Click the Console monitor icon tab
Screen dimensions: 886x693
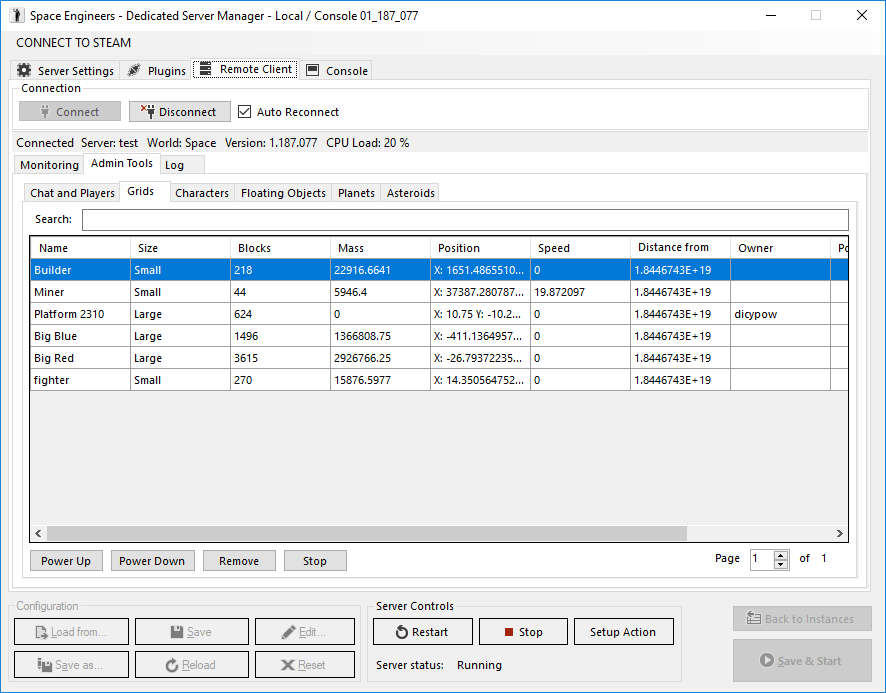tap(336, 71)
